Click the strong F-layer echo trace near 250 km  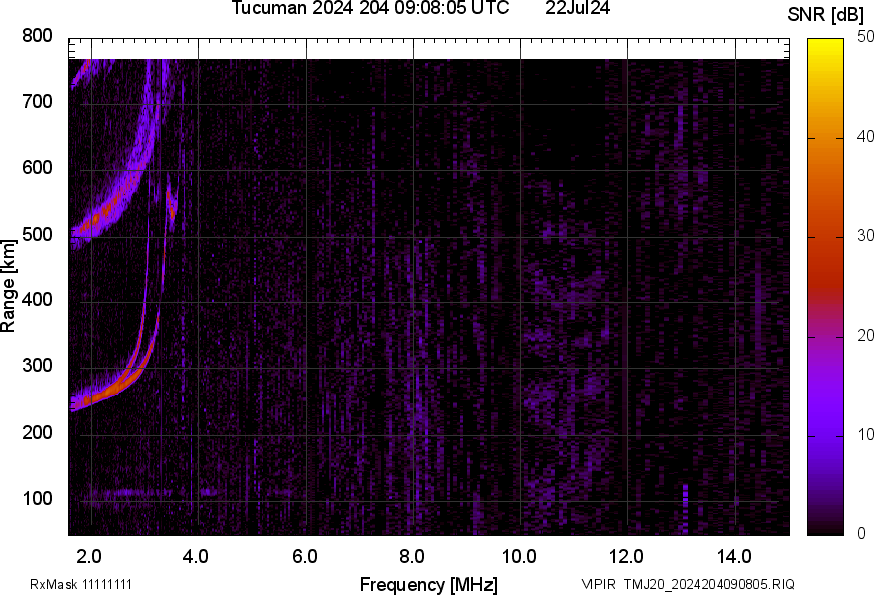pyautogui.click(x=114, y=389)
